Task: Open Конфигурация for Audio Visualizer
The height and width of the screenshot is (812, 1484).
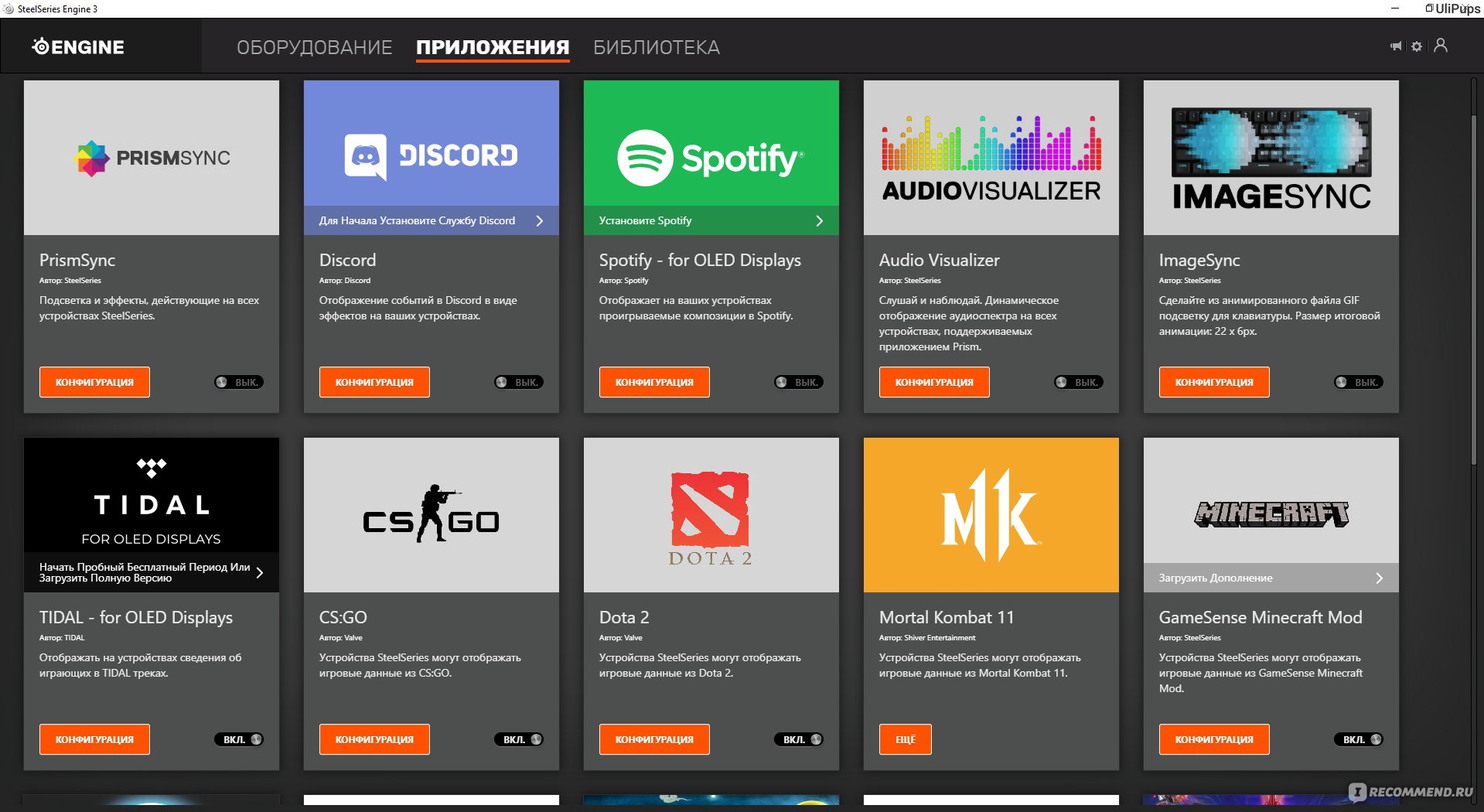Action: (934, 382)
